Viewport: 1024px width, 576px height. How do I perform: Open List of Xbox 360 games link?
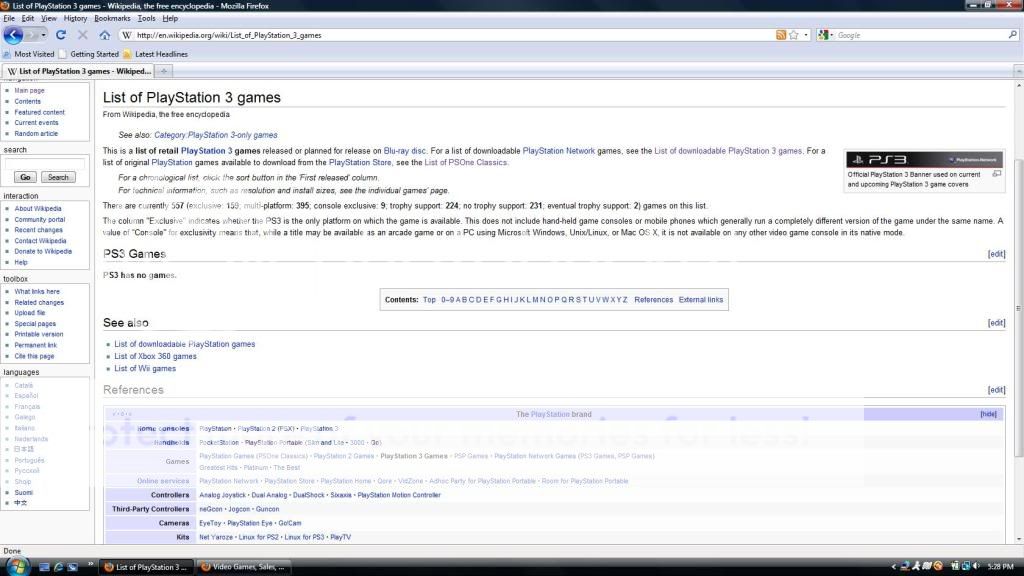point(155,356)
